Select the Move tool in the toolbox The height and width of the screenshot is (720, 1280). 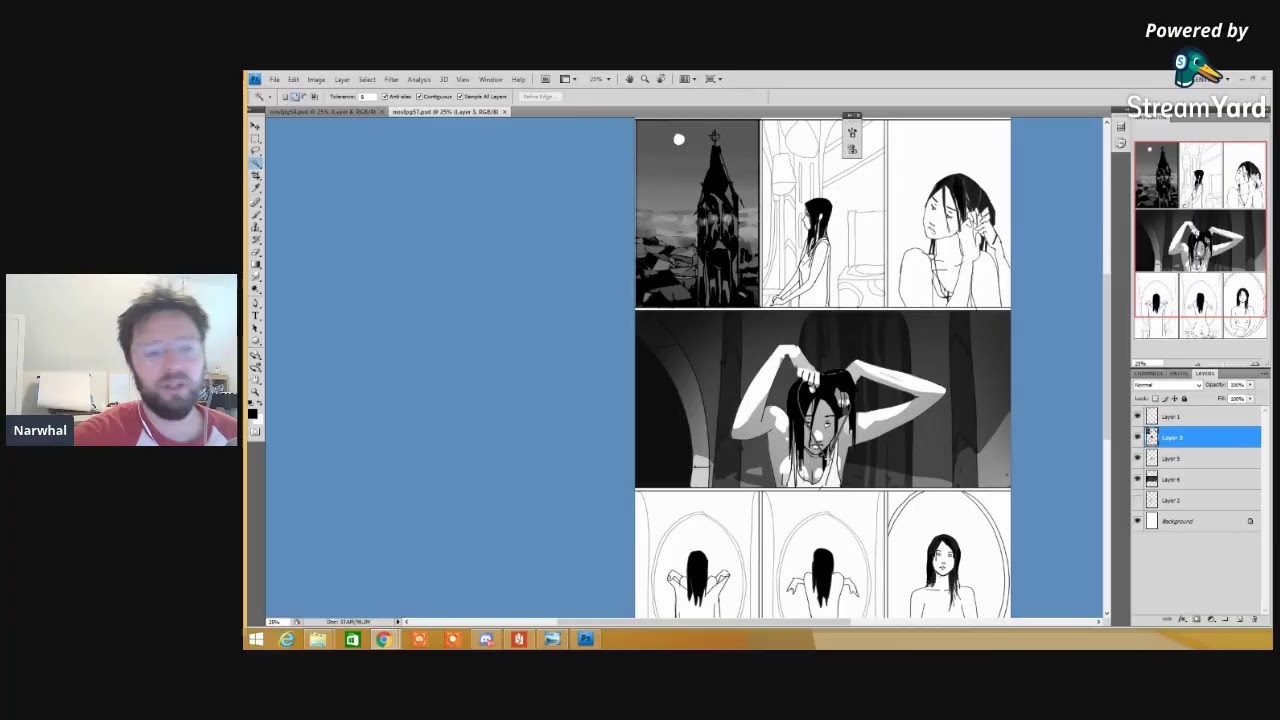click(255, 126)
